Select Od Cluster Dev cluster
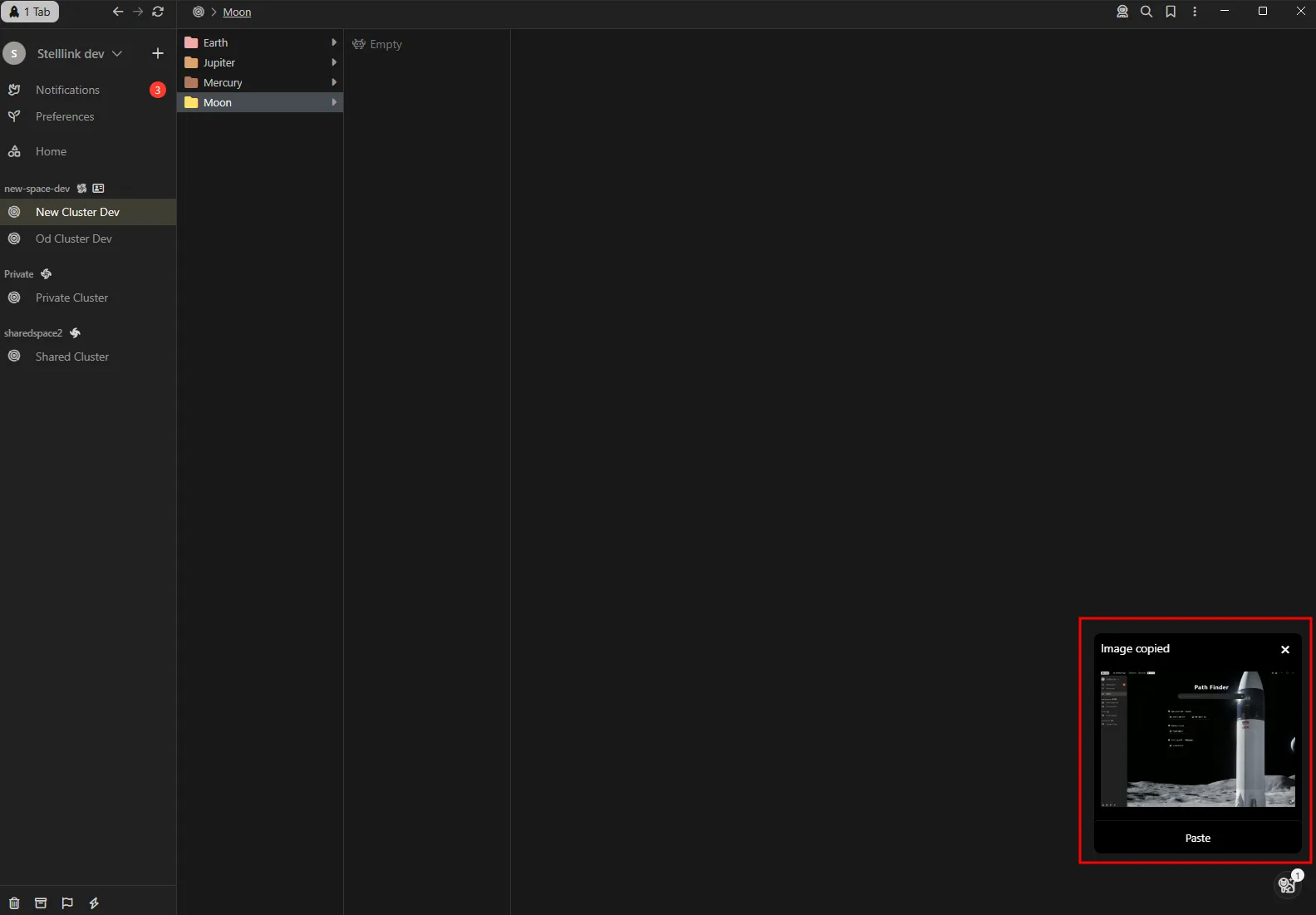The height and width of the screenshot is (915, 1316). click(88, 239)
